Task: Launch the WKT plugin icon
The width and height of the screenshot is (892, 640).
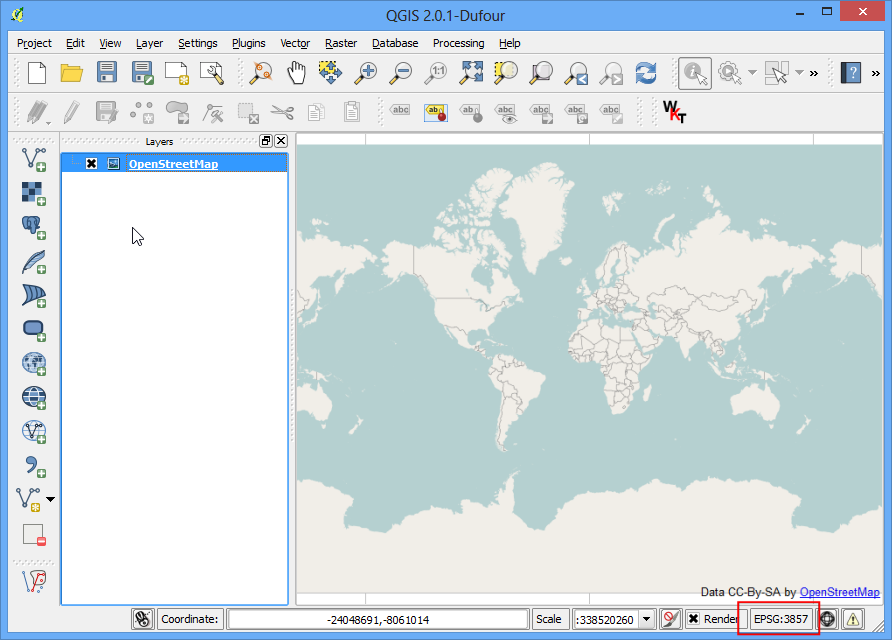Action: pyautogui.click(x=675, y=112)
